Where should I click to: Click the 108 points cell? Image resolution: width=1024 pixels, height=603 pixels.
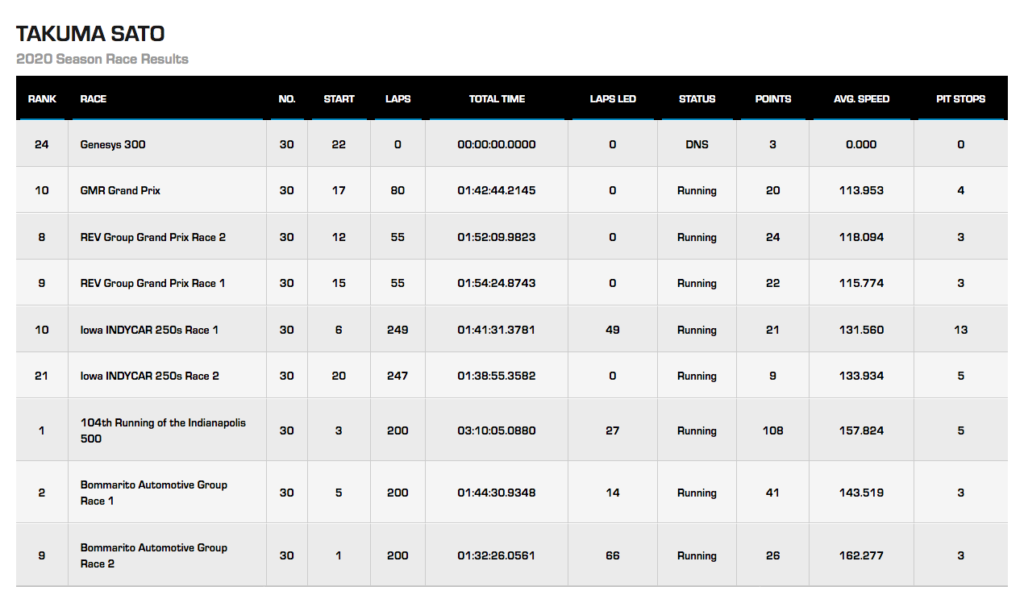click(773, 431)
